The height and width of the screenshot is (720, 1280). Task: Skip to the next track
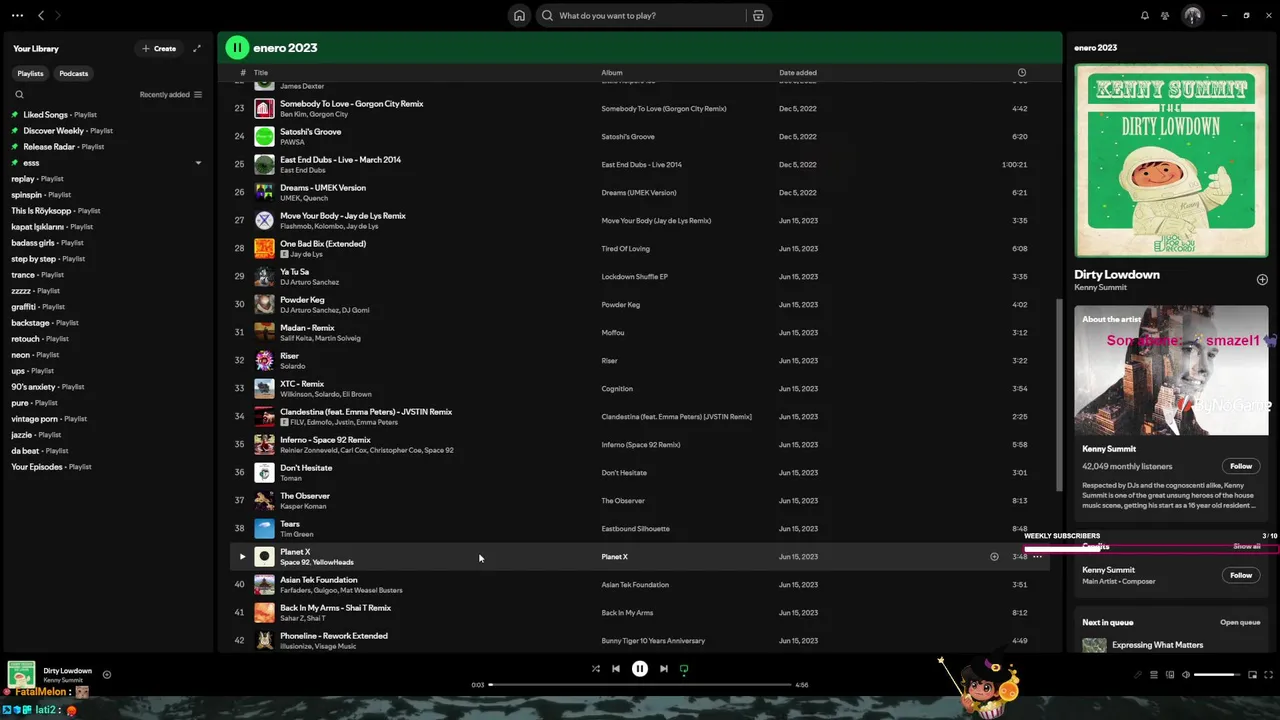[664, 669]
